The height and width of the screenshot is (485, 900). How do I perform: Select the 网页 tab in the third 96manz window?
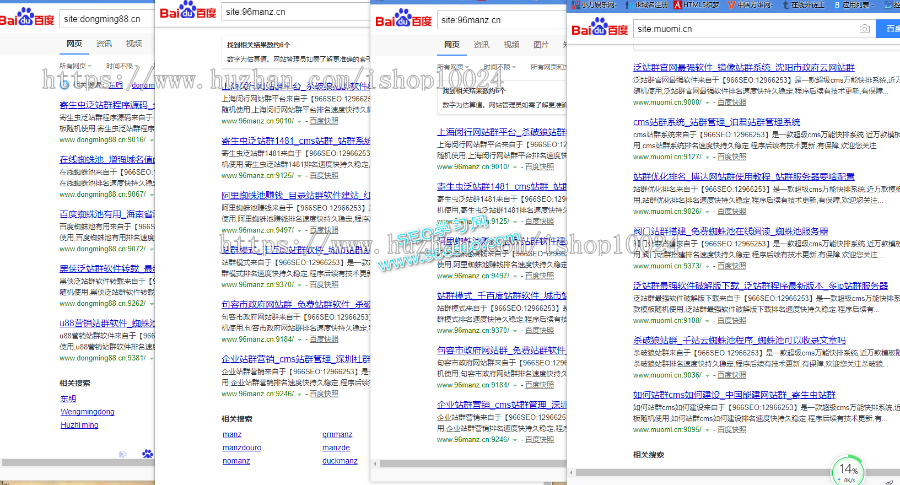[x=452, y=44]
